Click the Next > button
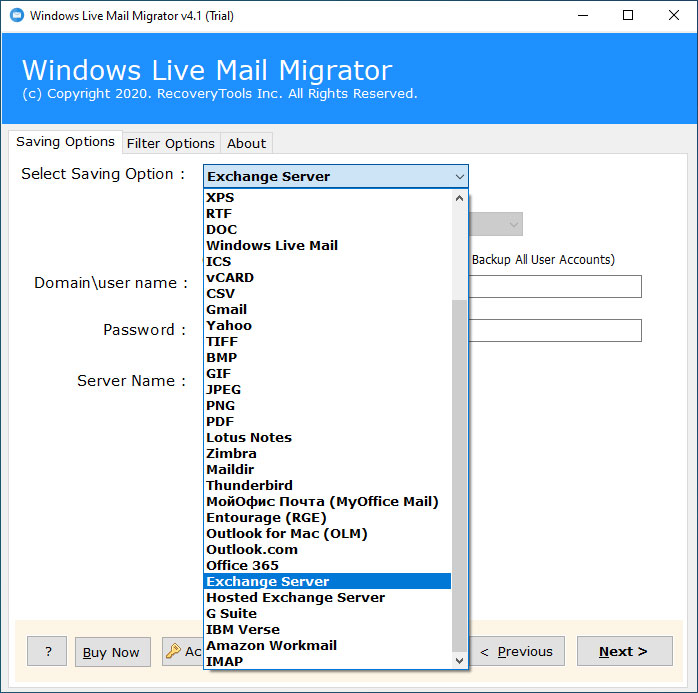 (624, 652)
